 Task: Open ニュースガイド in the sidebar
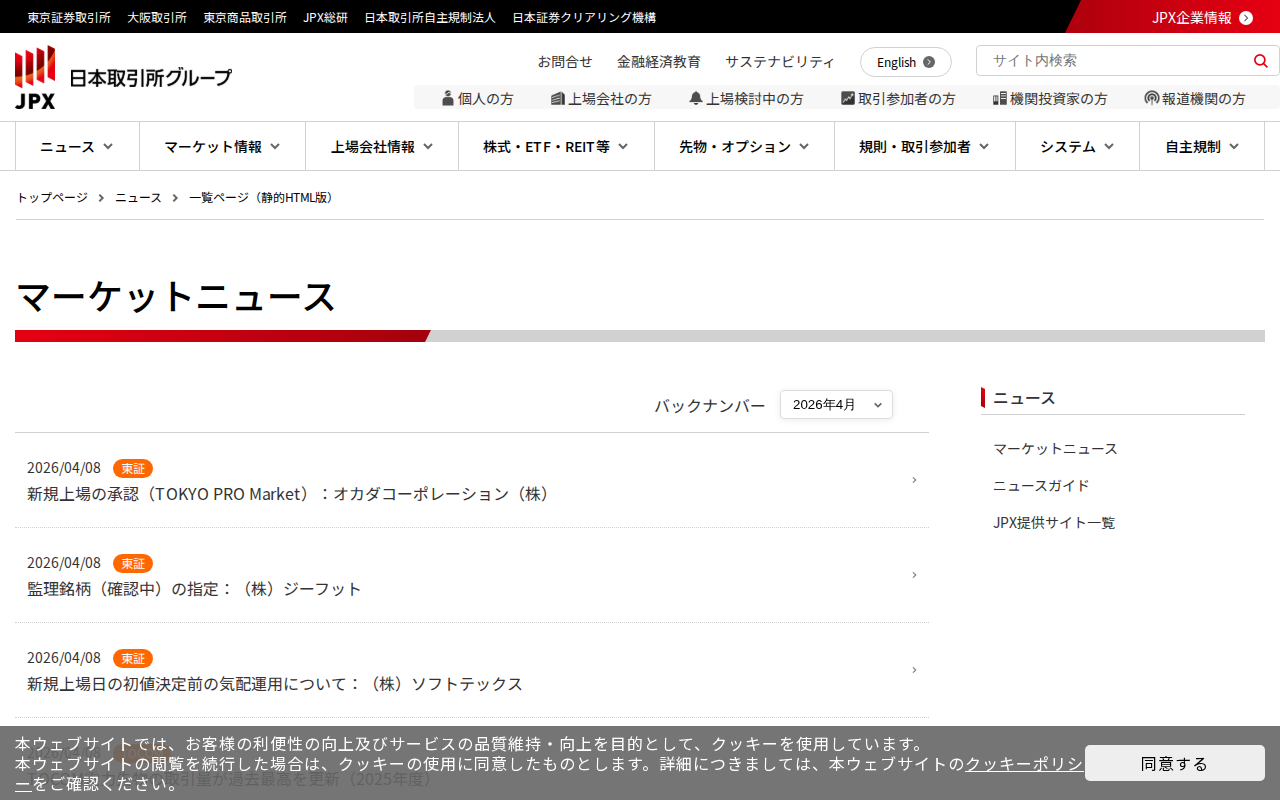tap(1041, 485)
